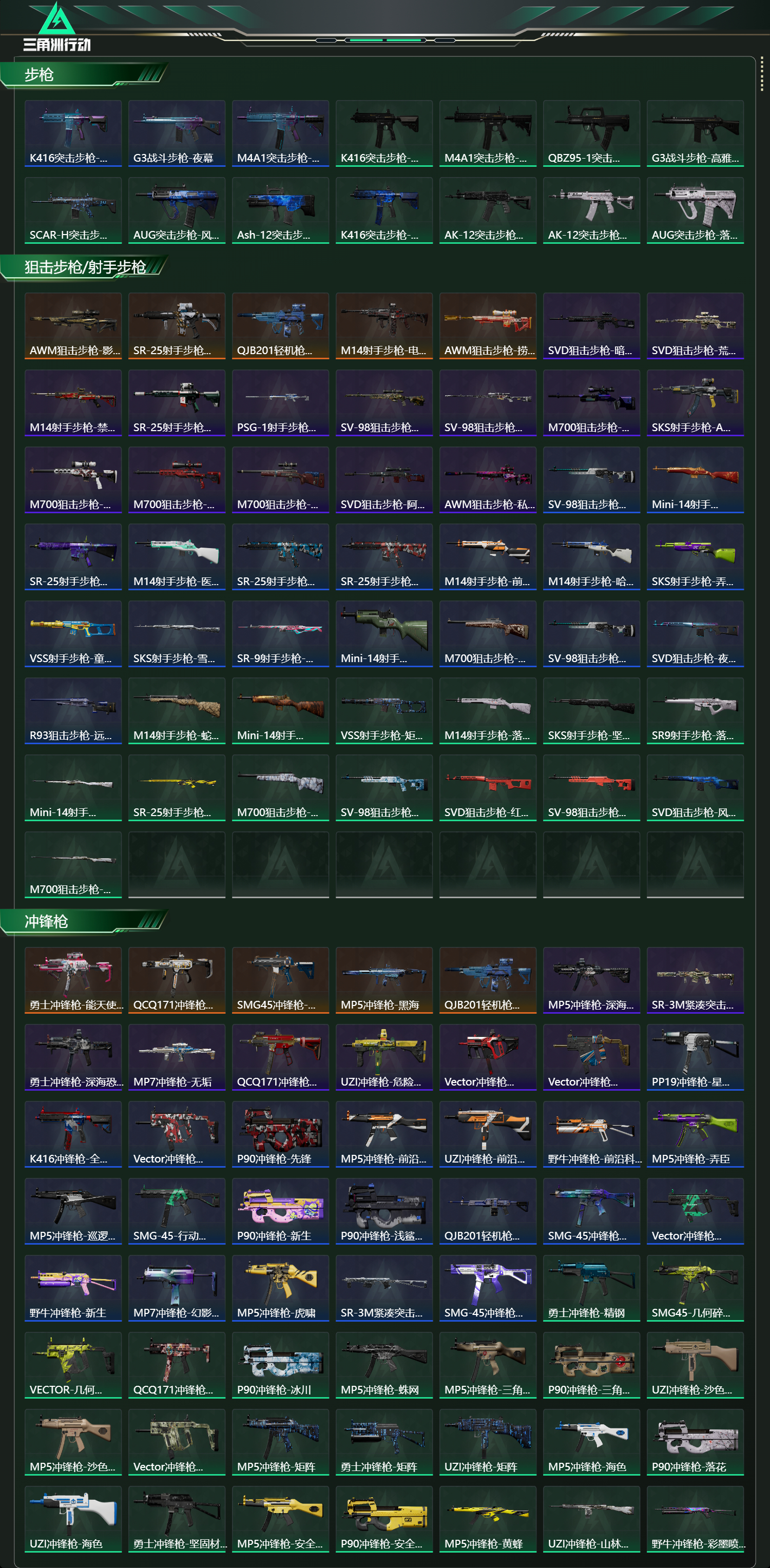The width and height of the screenshot is (770, 1568).
Task: Pick the R93狙击步枪-远 skin
Action: 73,711
